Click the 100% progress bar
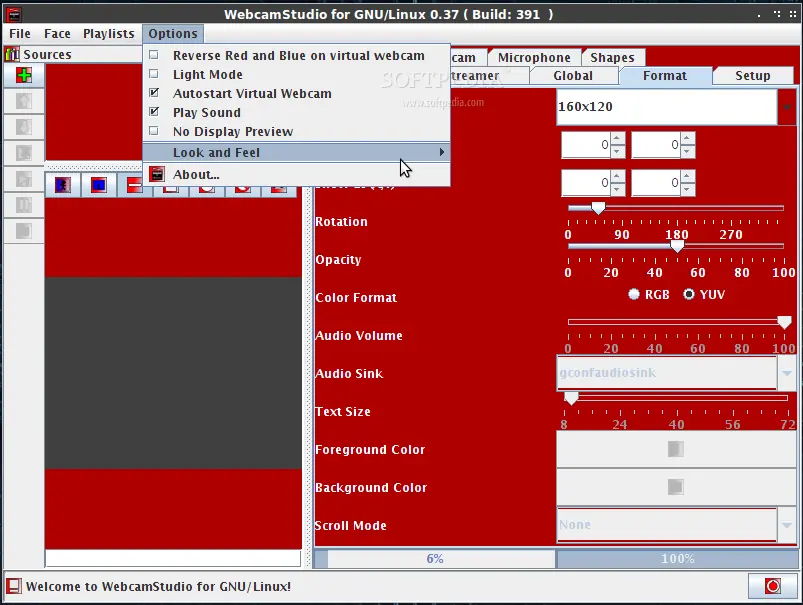 point(677,558)
